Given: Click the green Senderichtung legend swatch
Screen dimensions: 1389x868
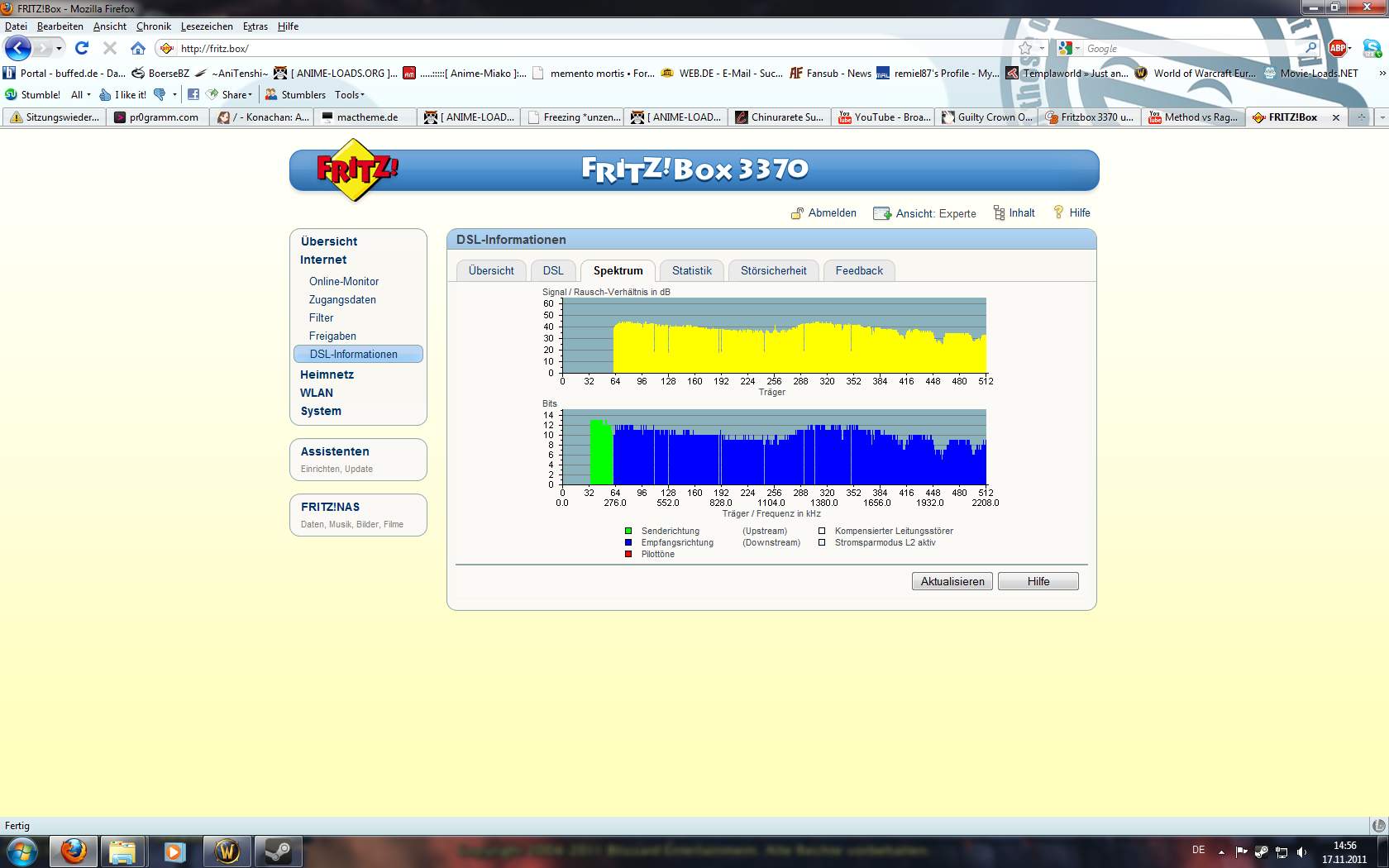Looking at the screenshot, I should [x=628, y=531].
